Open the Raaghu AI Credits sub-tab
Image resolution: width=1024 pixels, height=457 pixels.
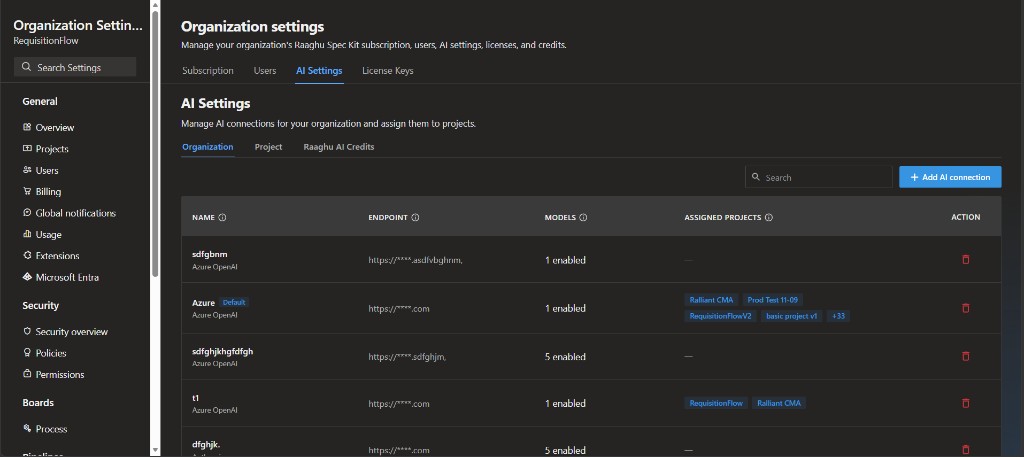coord(339,147)
